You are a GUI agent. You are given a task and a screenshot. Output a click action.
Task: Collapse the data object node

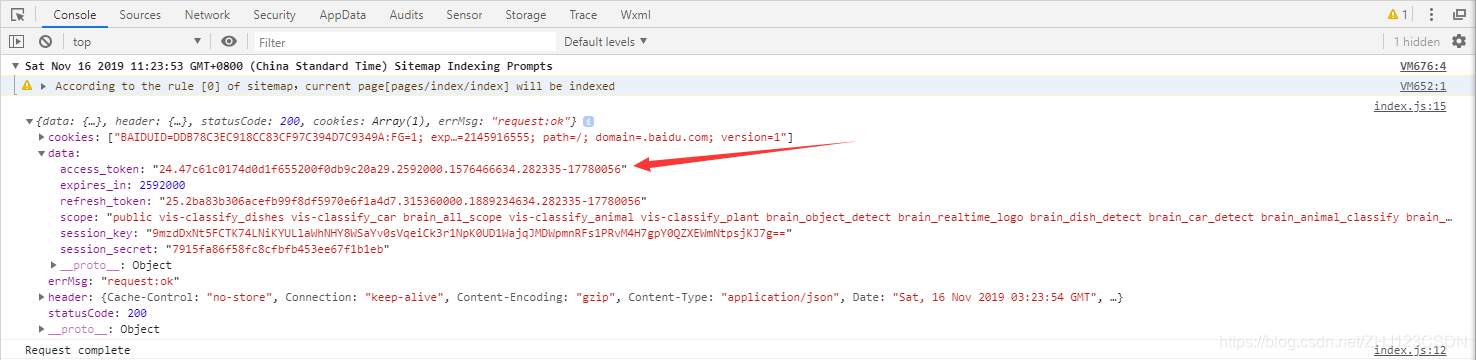(x=41, y=153)
